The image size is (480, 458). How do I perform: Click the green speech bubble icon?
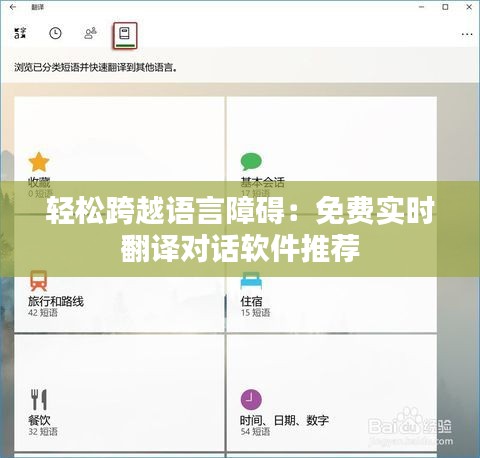point(251,162)
